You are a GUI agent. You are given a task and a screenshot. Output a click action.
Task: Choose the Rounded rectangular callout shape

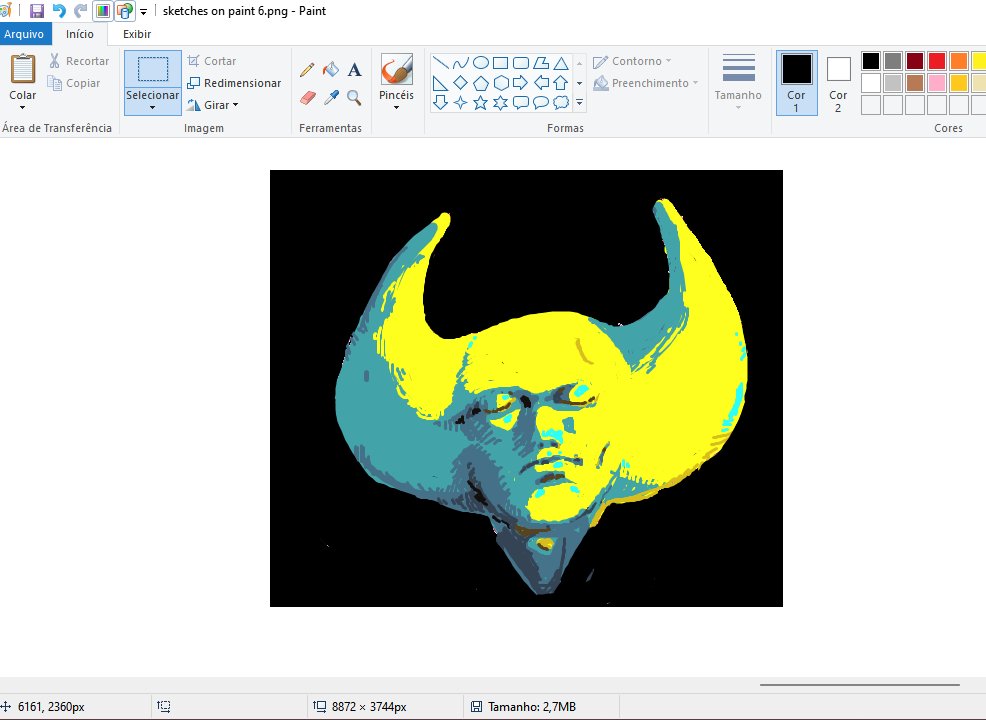click(521, 102)
